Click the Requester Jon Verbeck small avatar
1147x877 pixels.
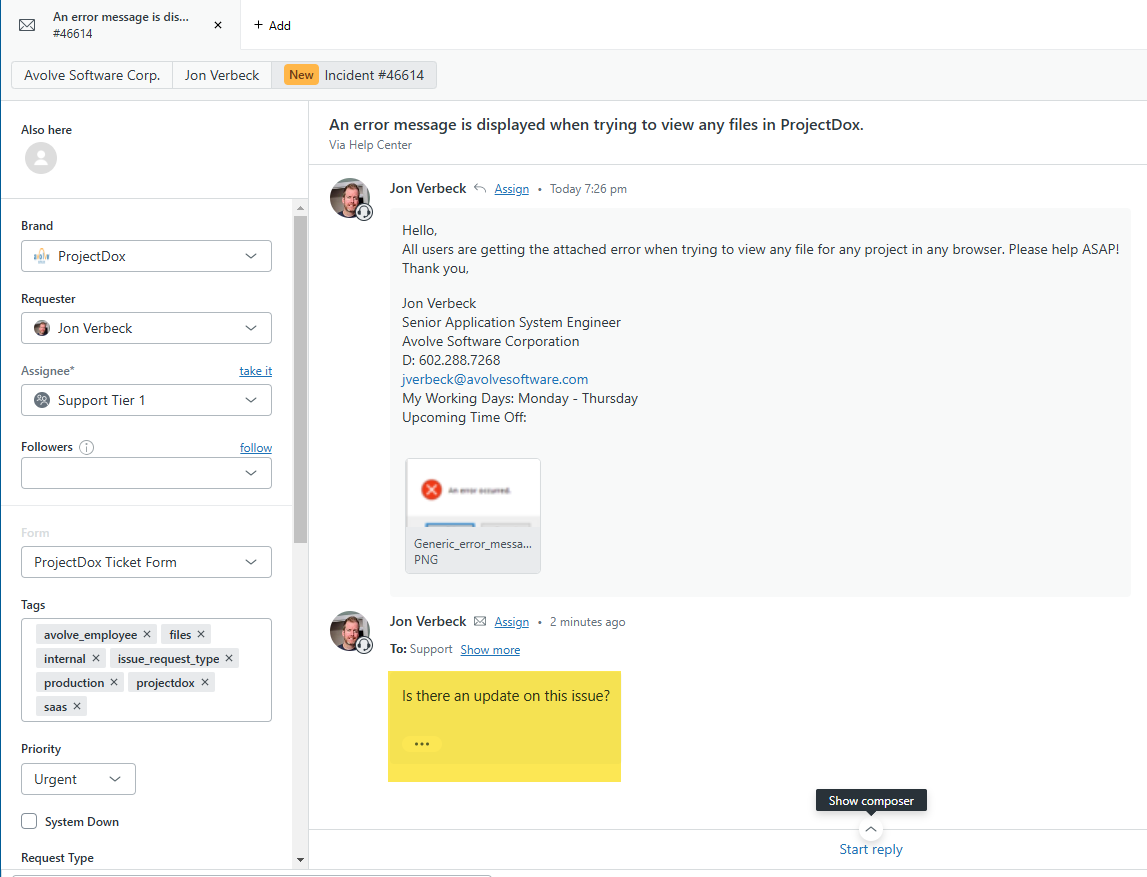pos(42,328)
